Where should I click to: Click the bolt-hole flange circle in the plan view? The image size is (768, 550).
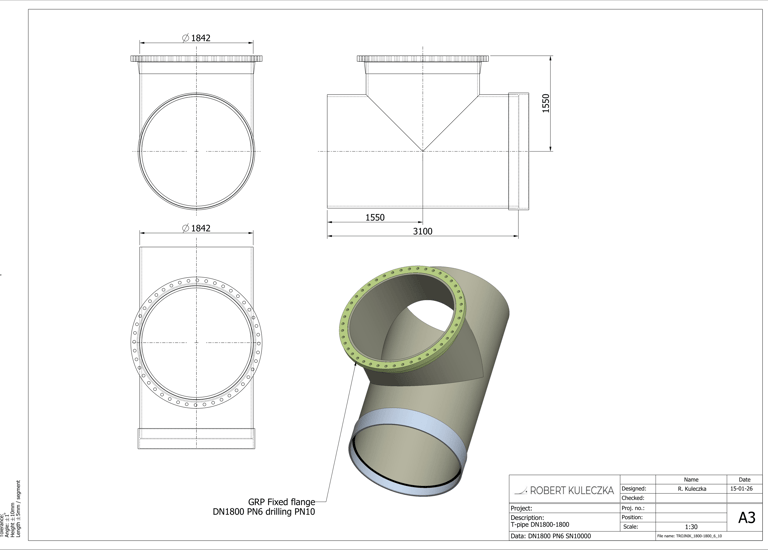(196, 342)
